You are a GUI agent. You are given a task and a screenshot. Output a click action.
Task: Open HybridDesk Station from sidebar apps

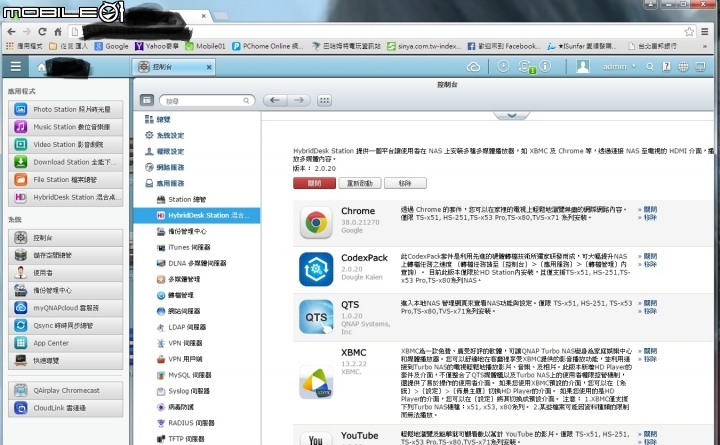[x=66, y=197]
